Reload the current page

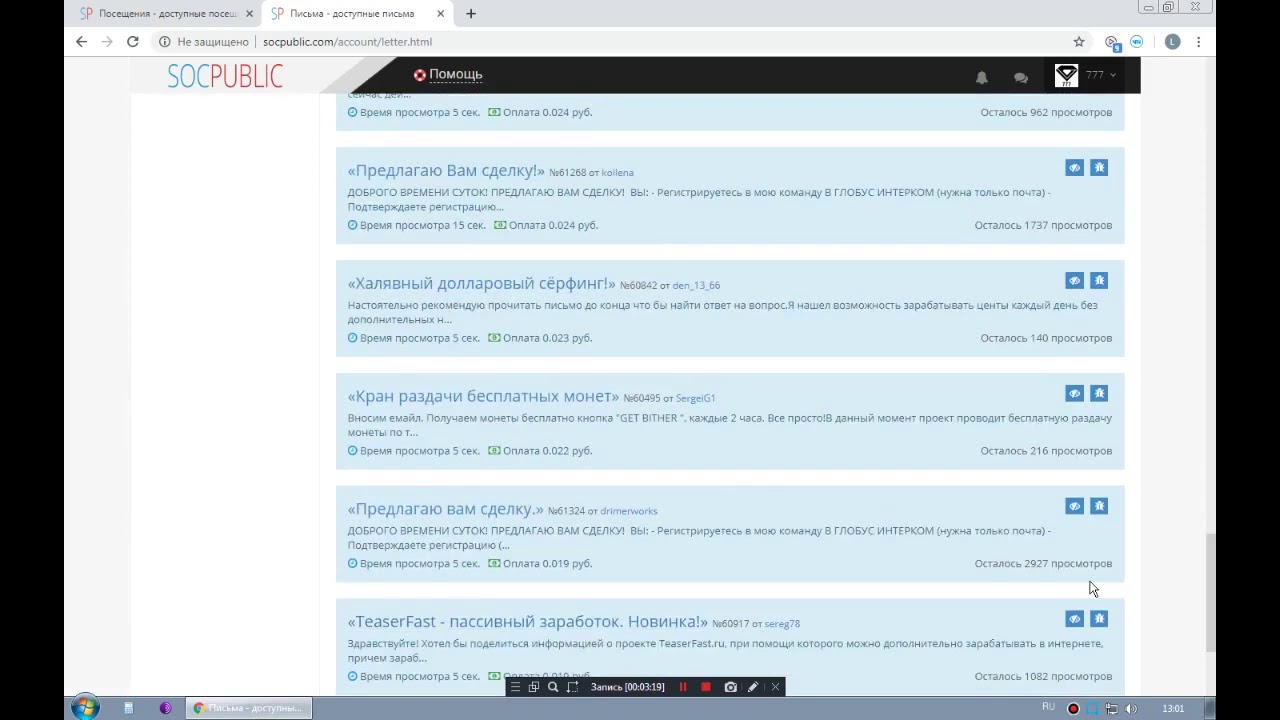132,42
